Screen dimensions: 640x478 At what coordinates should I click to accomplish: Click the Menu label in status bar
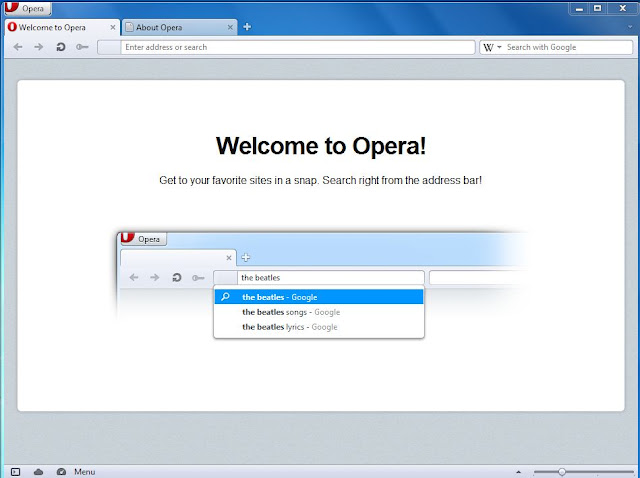point(84,472)
